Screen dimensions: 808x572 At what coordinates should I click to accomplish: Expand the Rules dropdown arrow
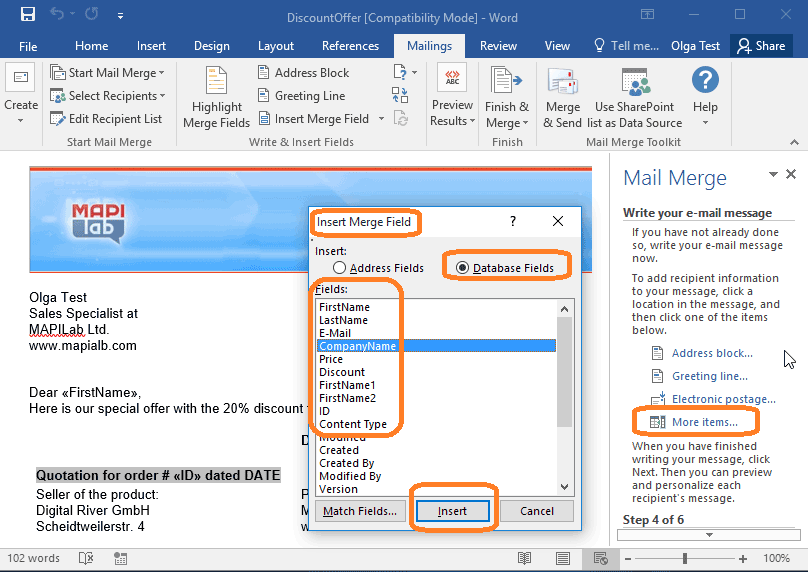414,73
